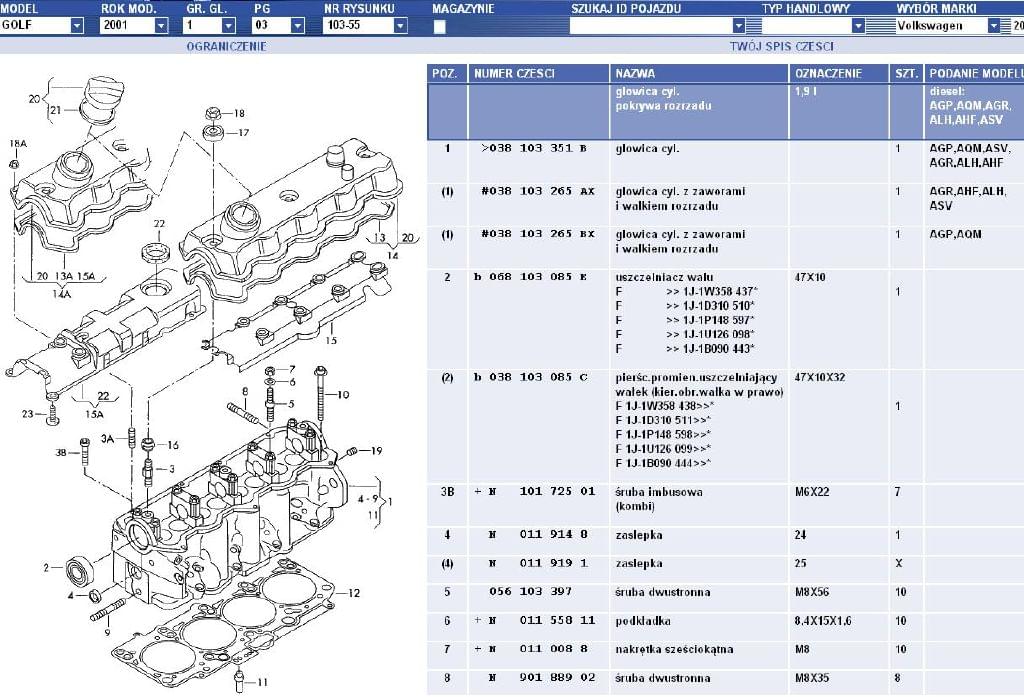Click the NUMER CZESCI column header

pos(514,74)
